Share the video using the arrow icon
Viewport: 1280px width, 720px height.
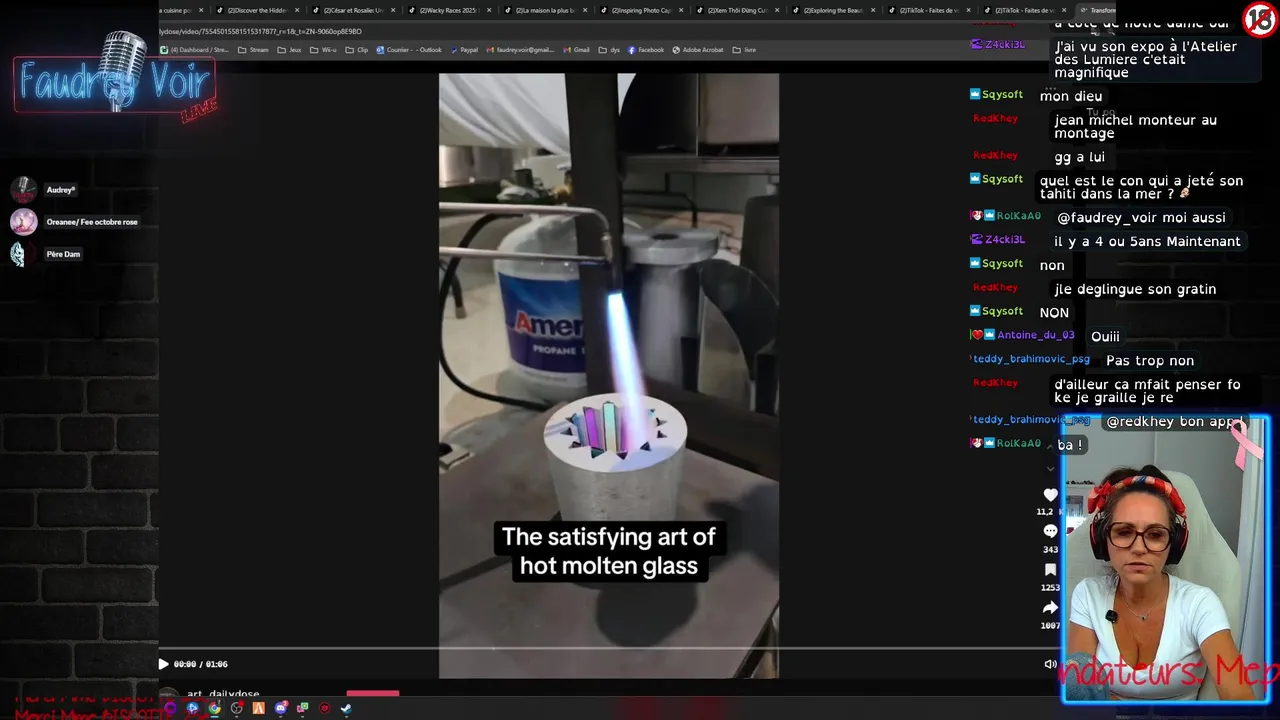tap(1050, 607)
